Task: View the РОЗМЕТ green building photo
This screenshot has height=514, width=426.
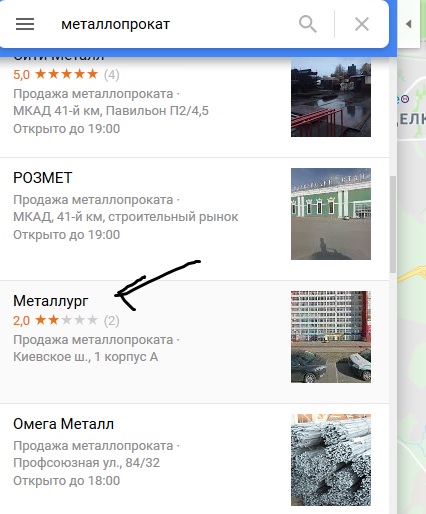Action: coord(331,214)
